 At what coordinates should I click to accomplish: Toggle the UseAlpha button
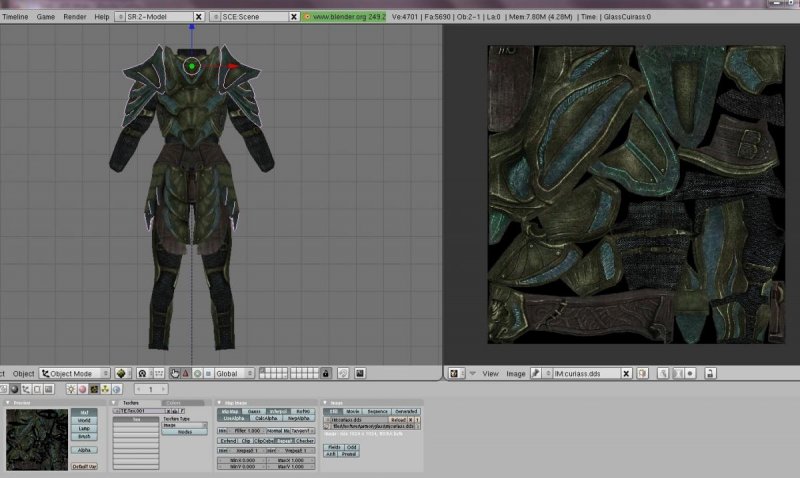pyautogui.click(x=234, y=418)
